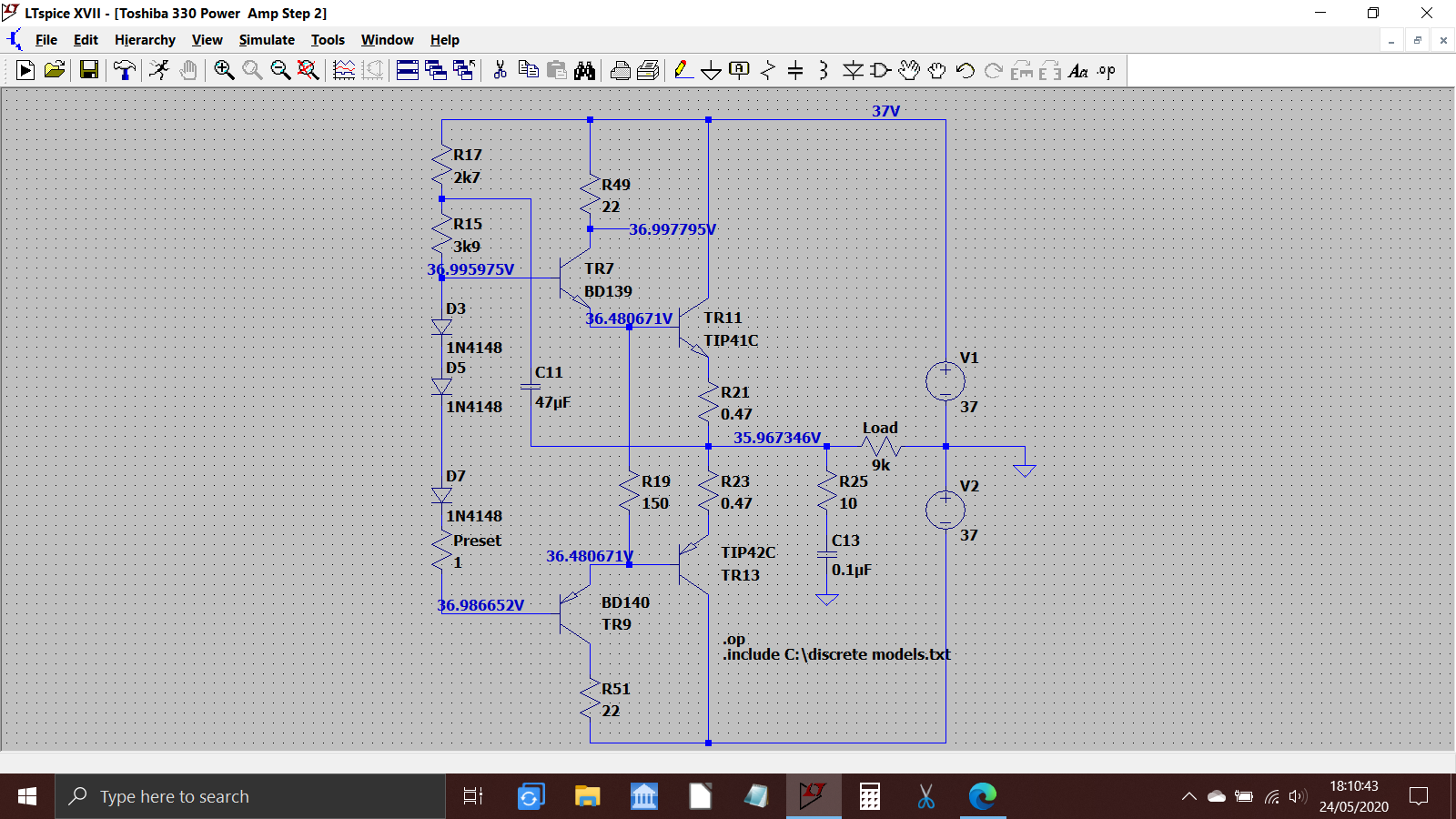
Task: Click the Pan magnifier icon
Action: pyautogui.click(x=252, y=70)
